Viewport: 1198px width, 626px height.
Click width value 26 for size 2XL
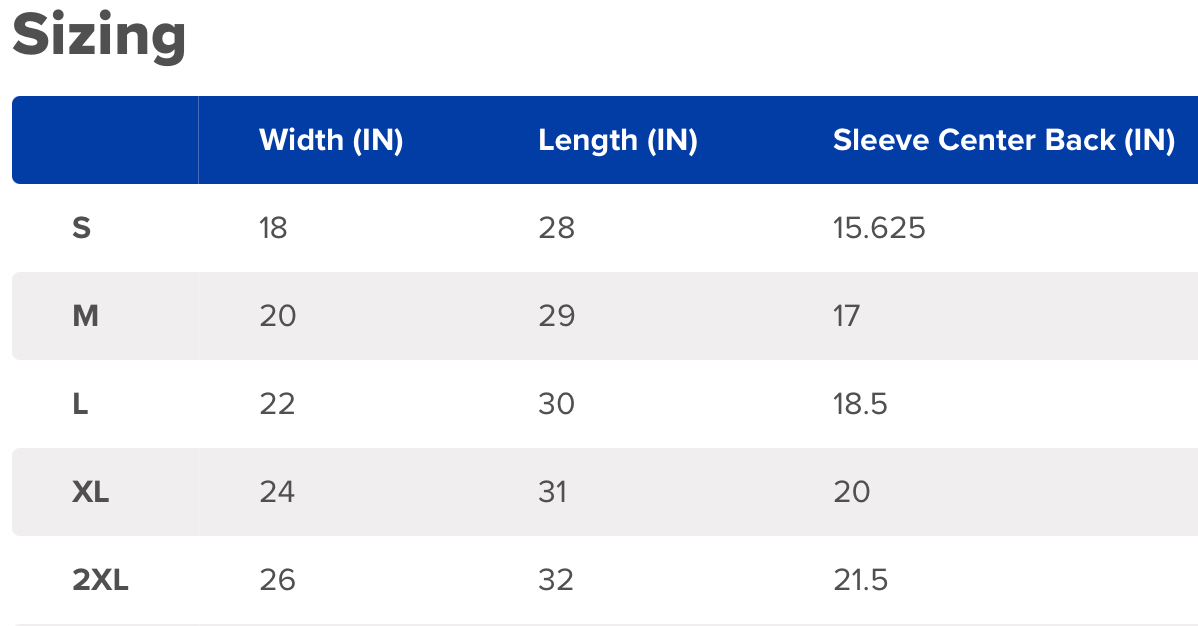[x=277, y=580]
